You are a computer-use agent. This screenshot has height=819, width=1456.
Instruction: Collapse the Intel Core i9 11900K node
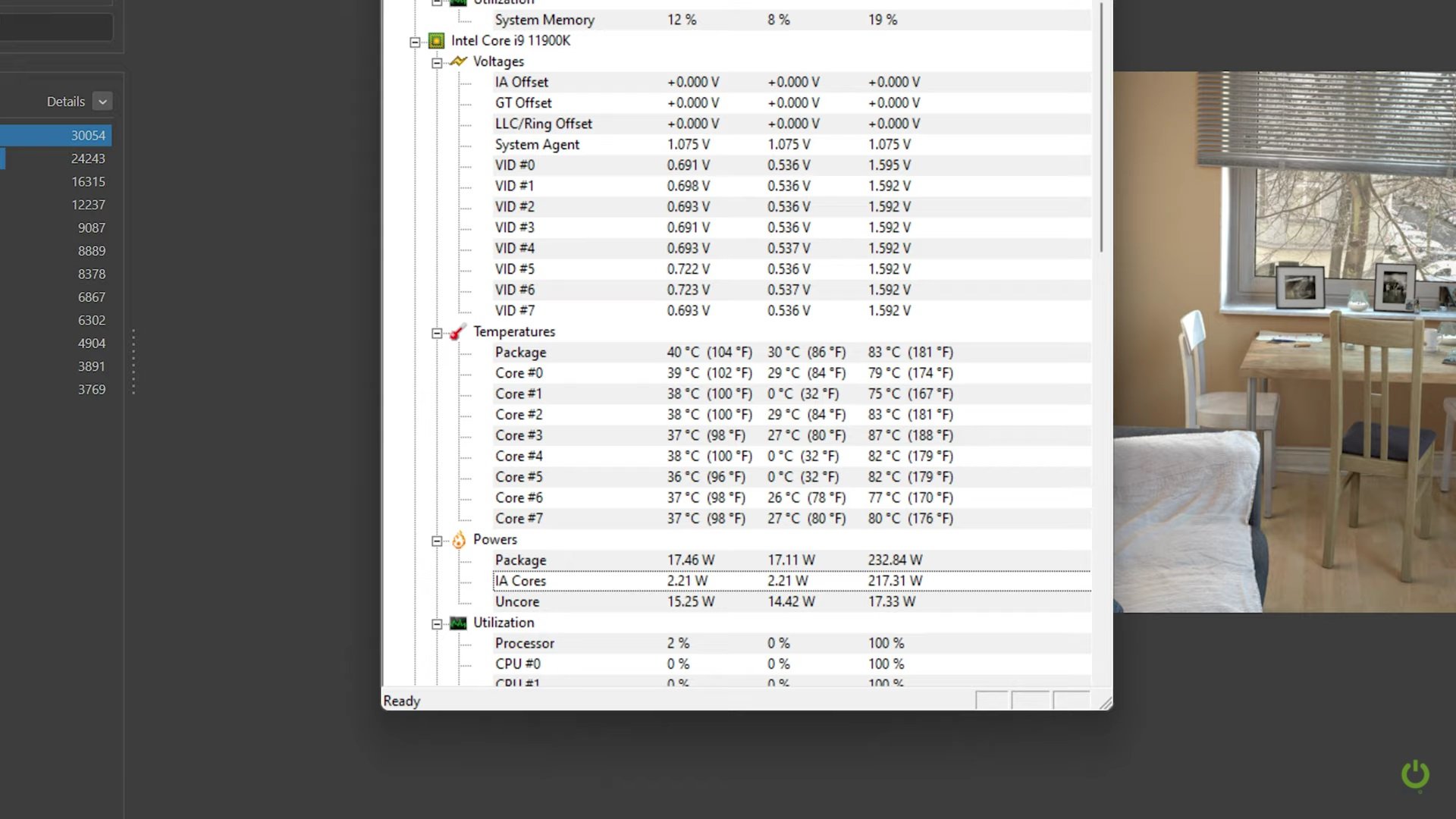click(x=415, y=42)
